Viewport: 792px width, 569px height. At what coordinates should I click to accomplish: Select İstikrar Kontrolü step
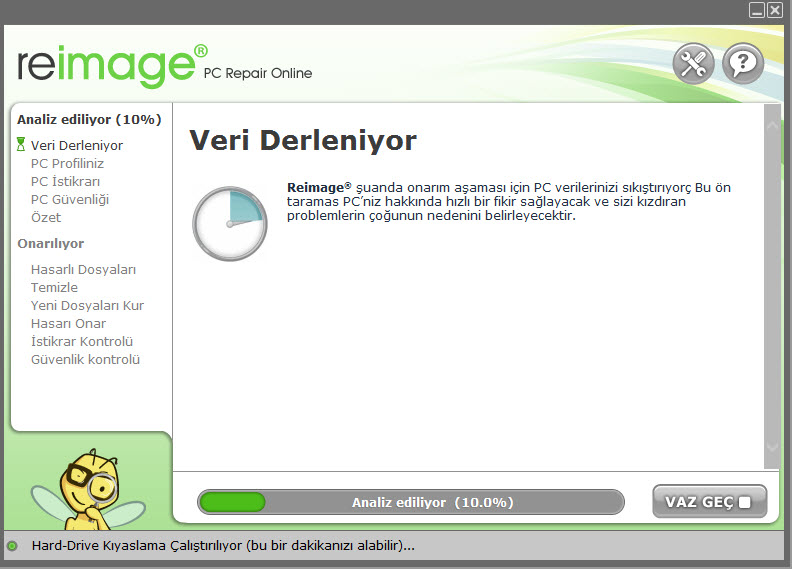tap(82, 341)
